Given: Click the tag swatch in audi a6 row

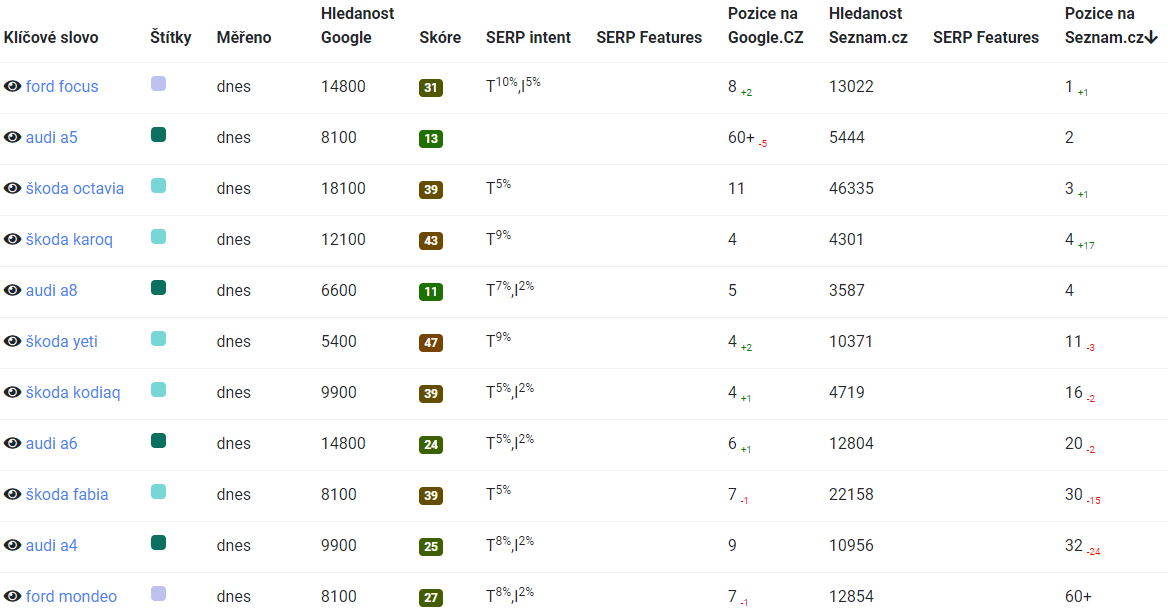Looking at the screenshot, I should coord(159,441).
